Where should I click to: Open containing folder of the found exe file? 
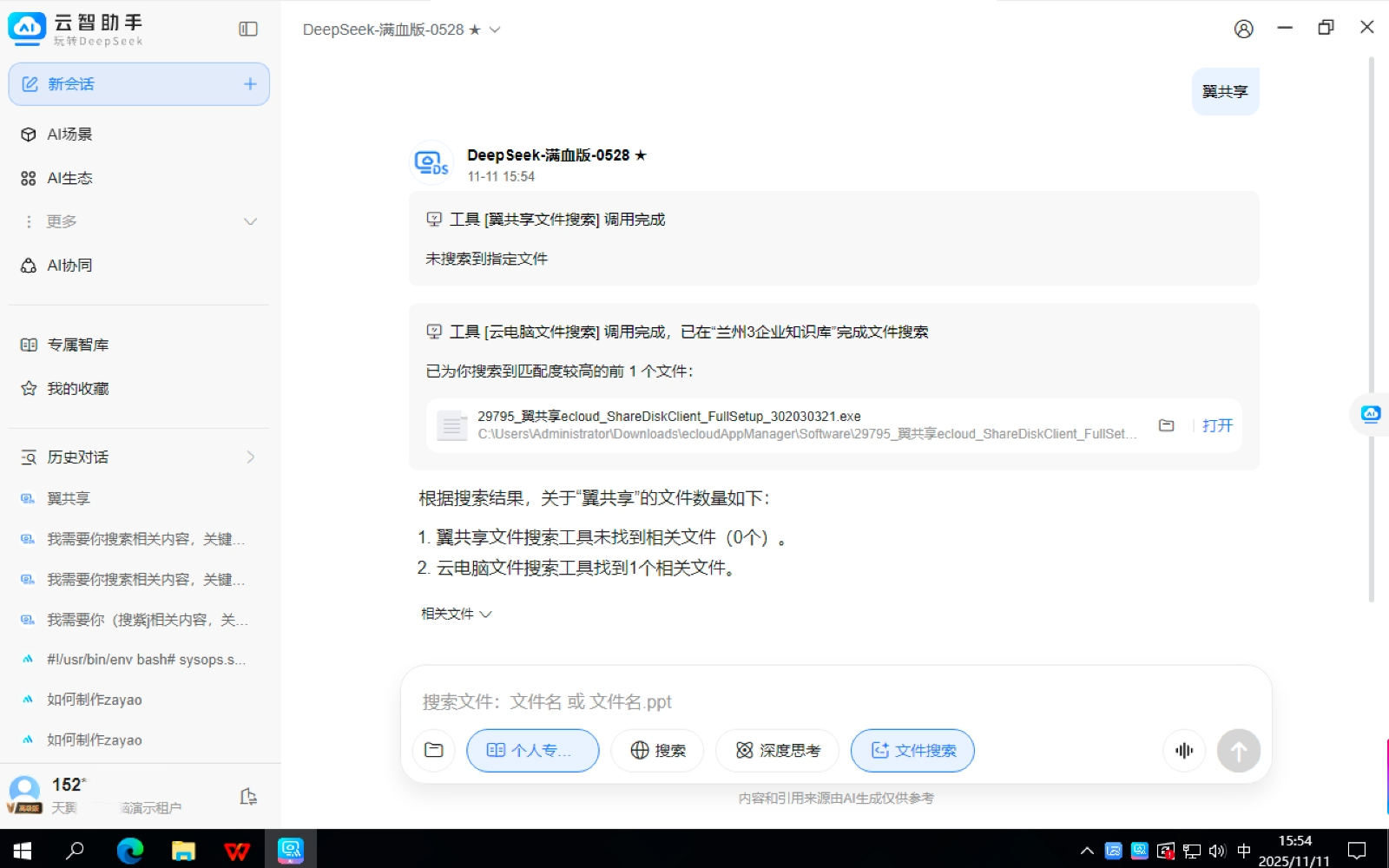click(x=1166, y=425)
